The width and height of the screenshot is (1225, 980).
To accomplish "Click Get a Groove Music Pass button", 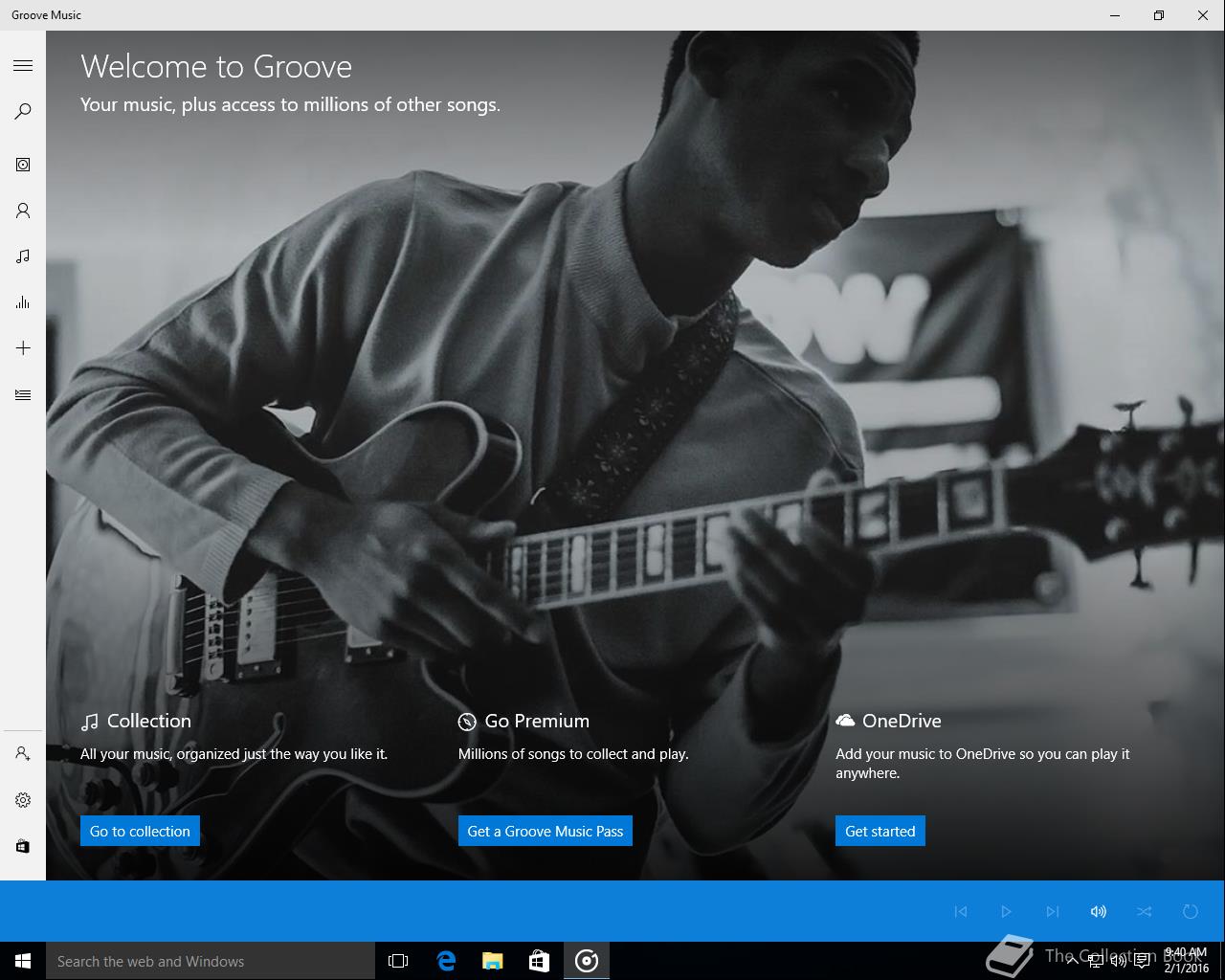I will point(546,831).
